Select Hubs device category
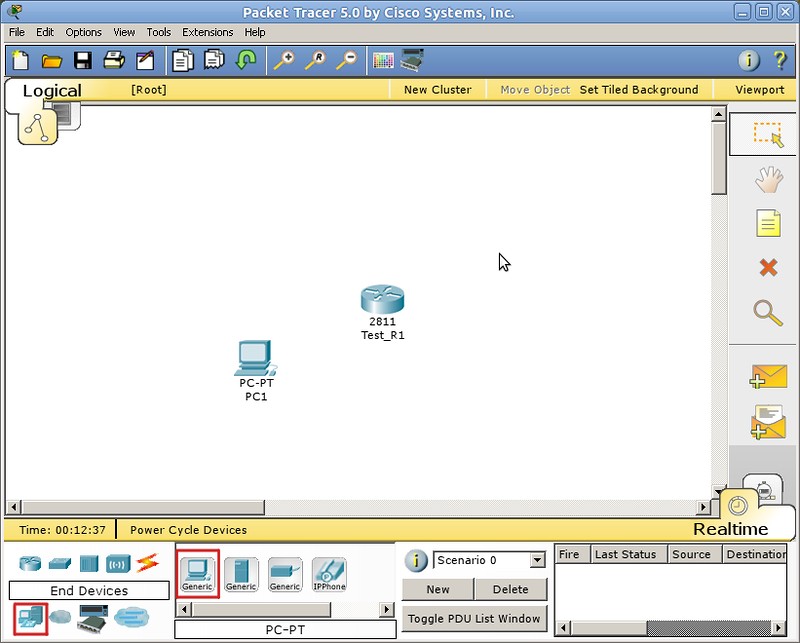 tap(89, 564)
